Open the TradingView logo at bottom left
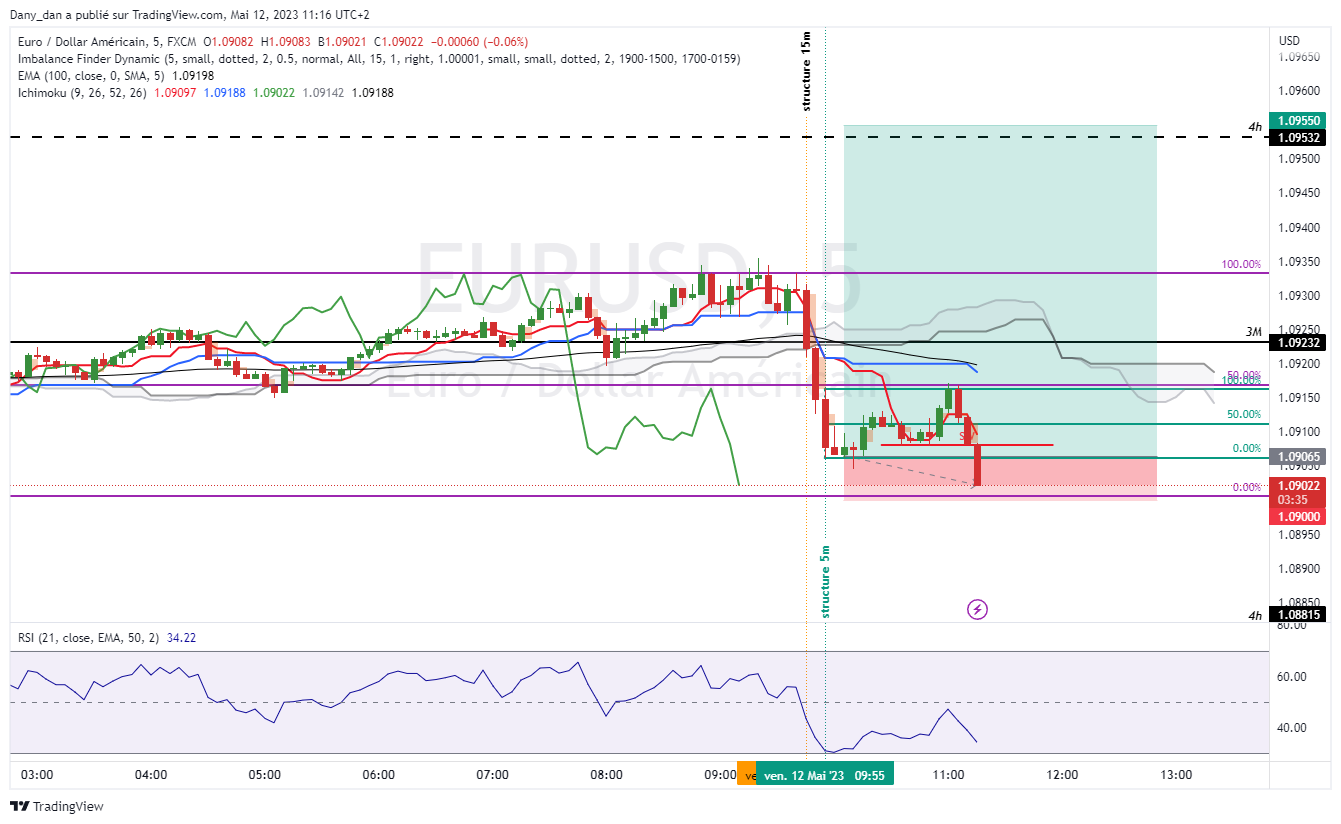The height and width of the screenshot is (824, 1341). pyautogui.click(x=57, y=806)
